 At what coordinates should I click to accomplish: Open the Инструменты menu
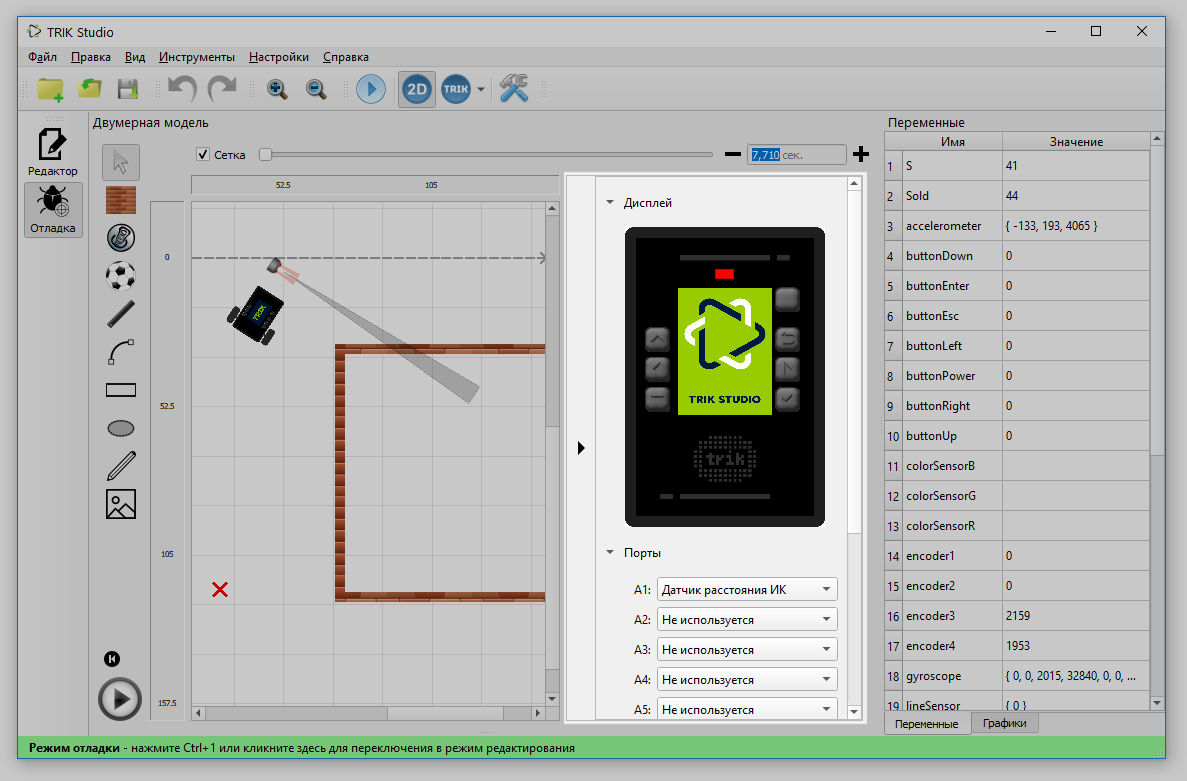click(x=197, y=57)
